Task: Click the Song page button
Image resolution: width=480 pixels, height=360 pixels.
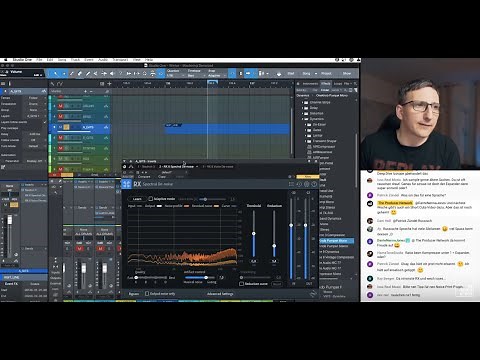Action: tap(306, 73)
